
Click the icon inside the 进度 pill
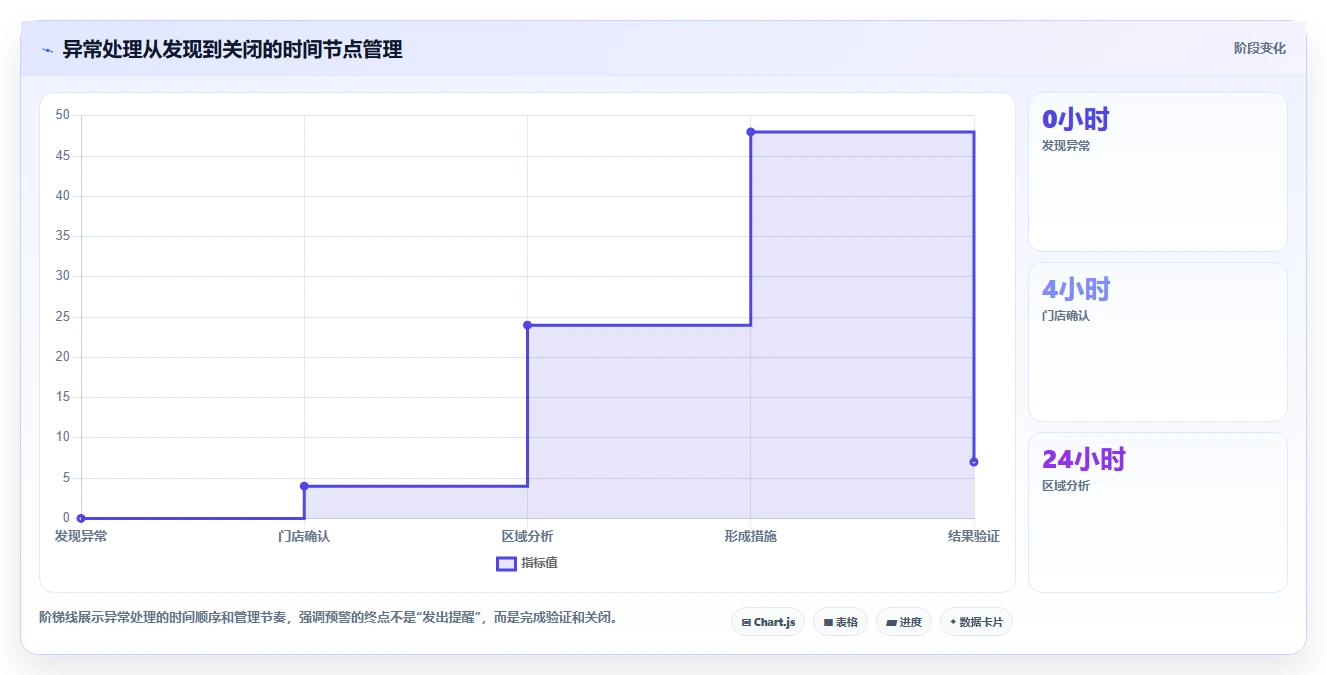click(x=891, y=622)
